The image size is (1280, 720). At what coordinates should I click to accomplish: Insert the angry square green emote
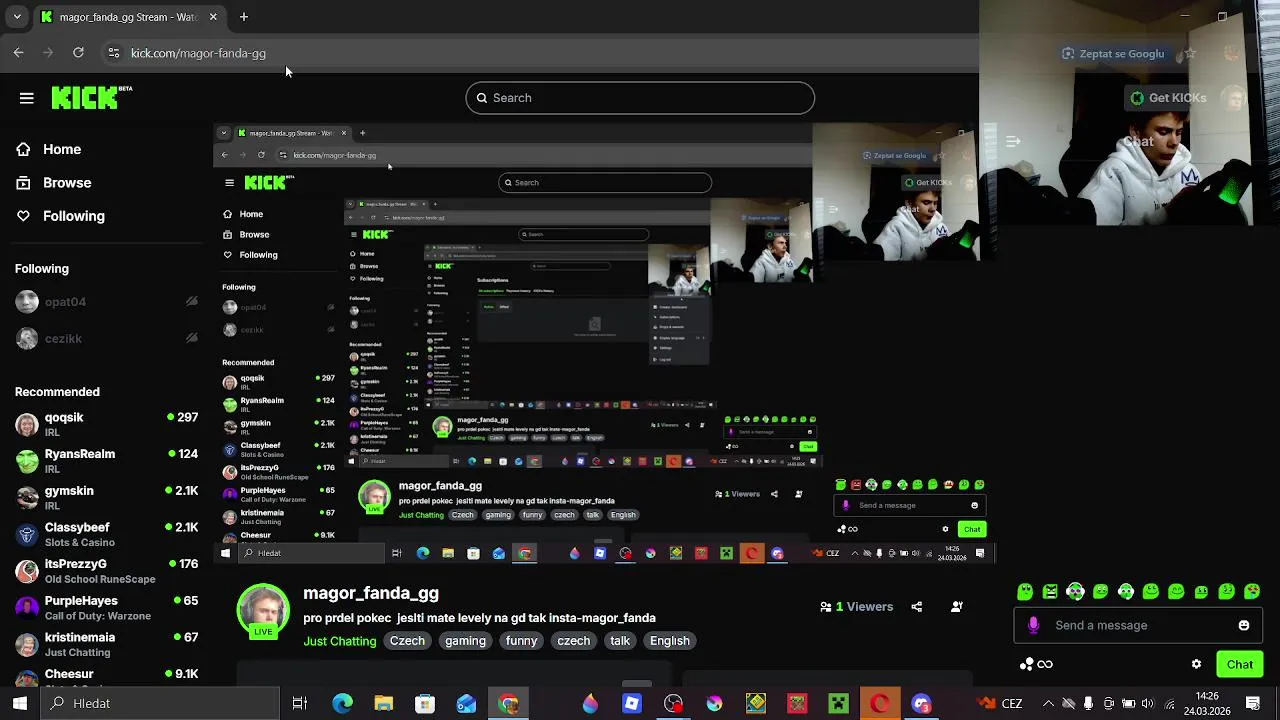tap(1050, 592)
